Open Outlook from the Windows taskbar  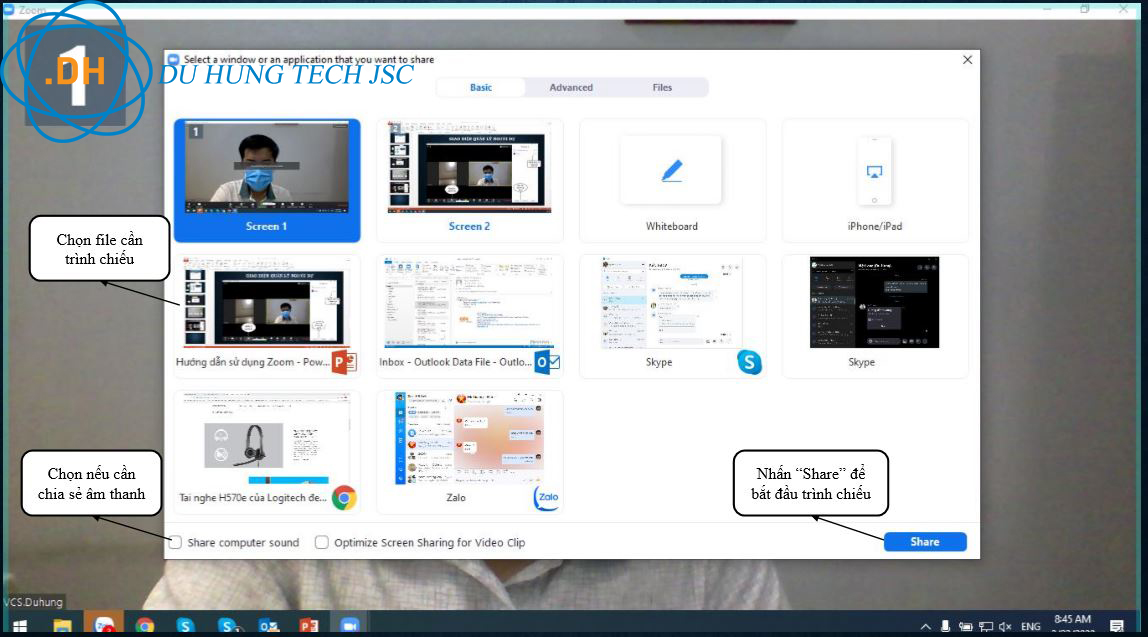269,626
